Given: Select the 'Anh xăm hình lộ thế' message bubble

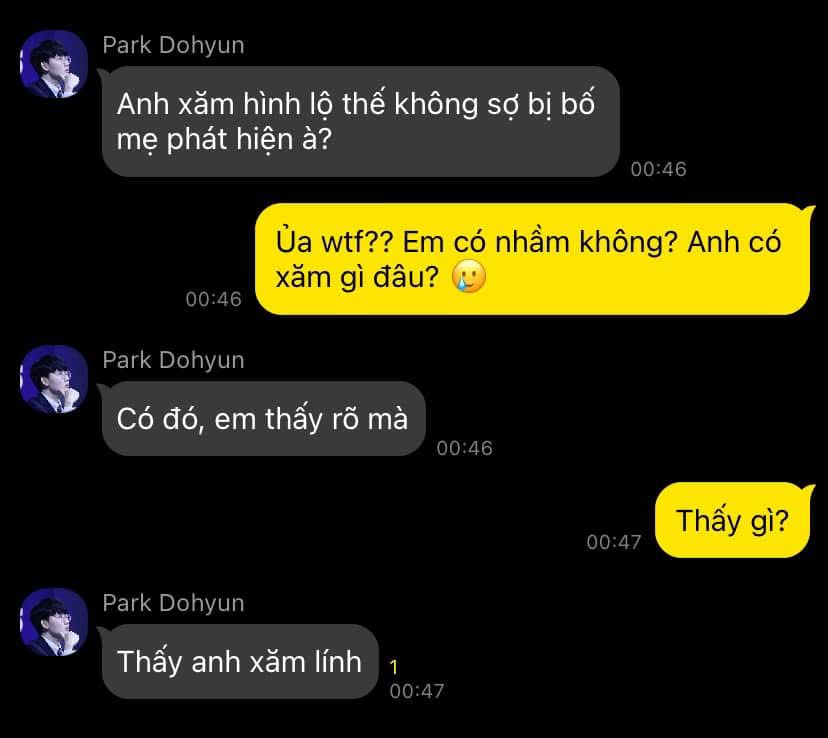Looking at the screenshot, I should (361, 121).
